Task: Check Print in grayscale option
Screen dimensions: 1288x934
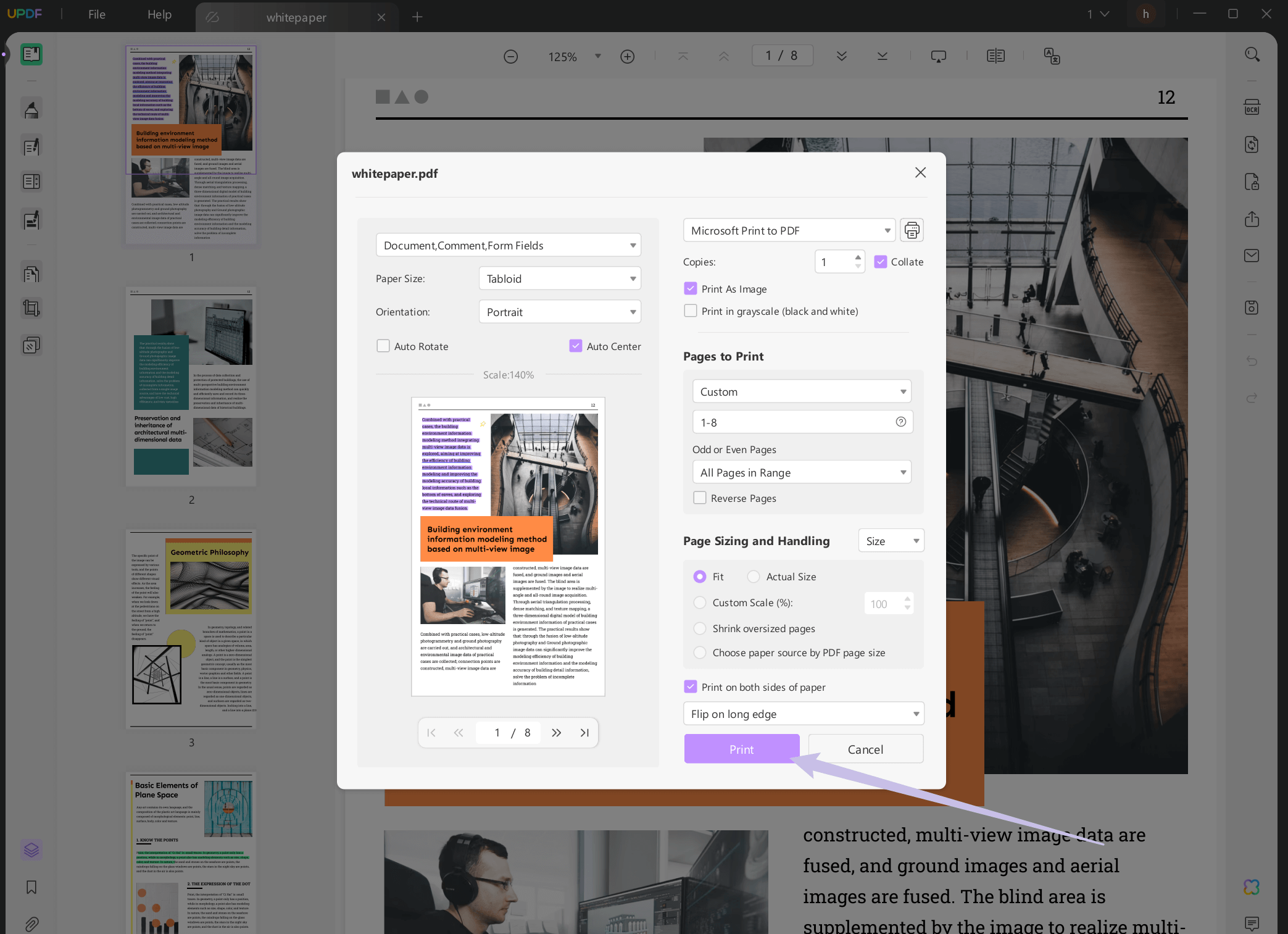Action: pos(691,311)
